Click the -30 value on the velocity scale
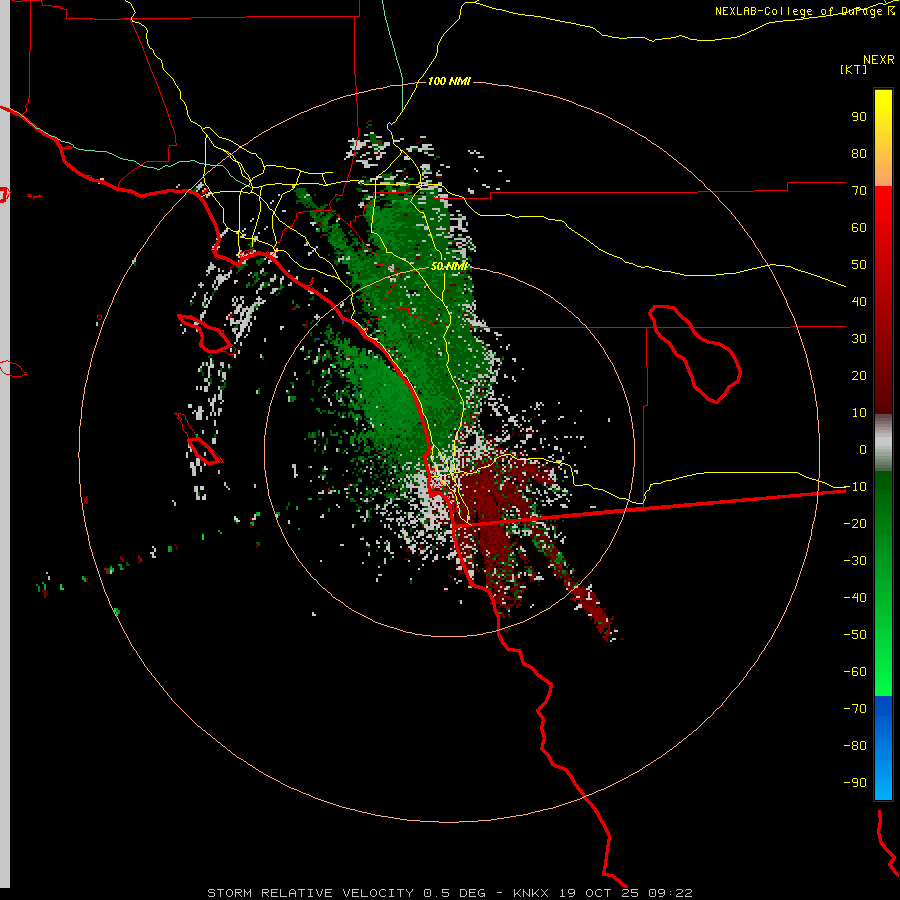900x900 pixels. 855,561
